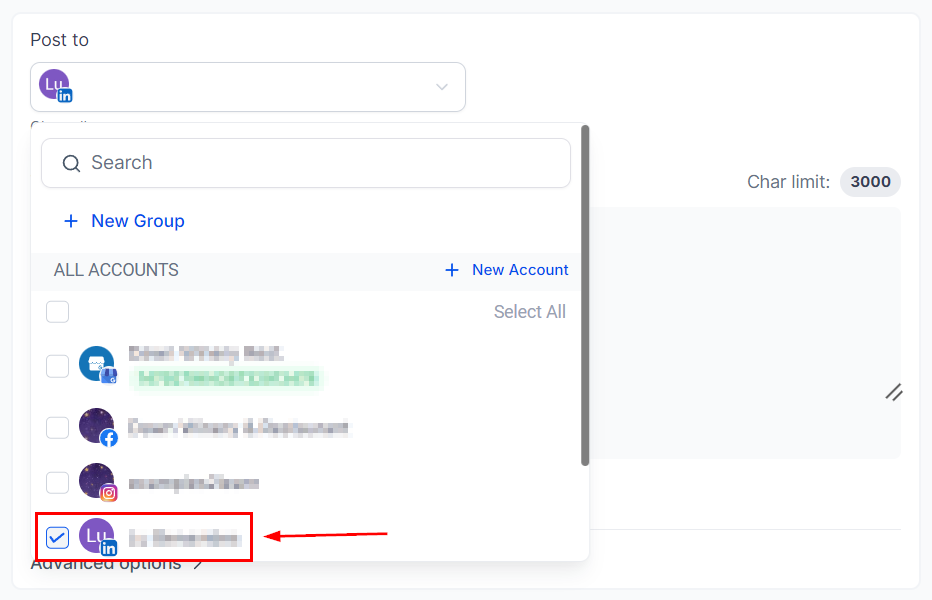
Task: Collapse the Post to dropdown chevron
Action: click(x=442, y=87)
